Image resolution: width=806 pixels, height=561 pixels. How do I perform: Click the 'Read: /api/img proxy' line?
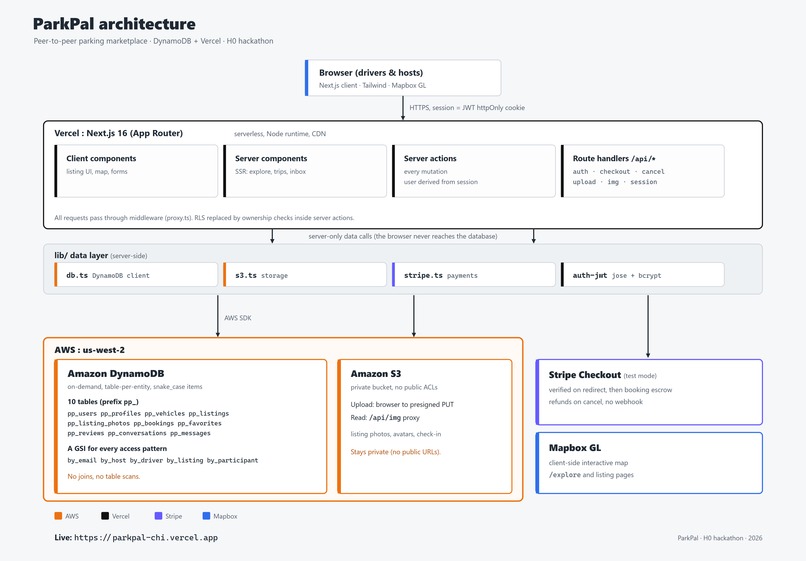[x=385, y=418]
